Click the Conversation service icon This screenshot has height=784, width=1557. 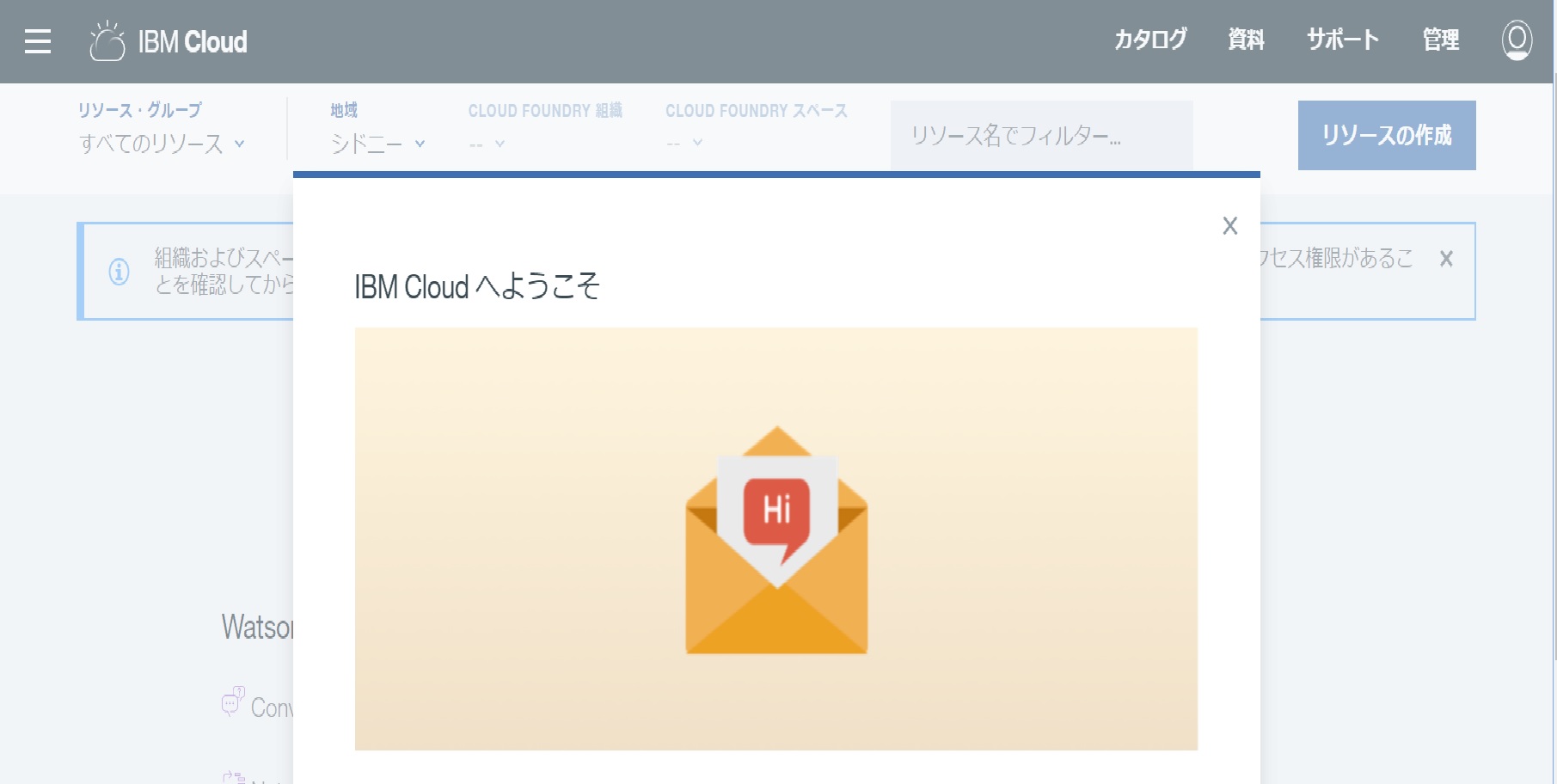(232, 701)
